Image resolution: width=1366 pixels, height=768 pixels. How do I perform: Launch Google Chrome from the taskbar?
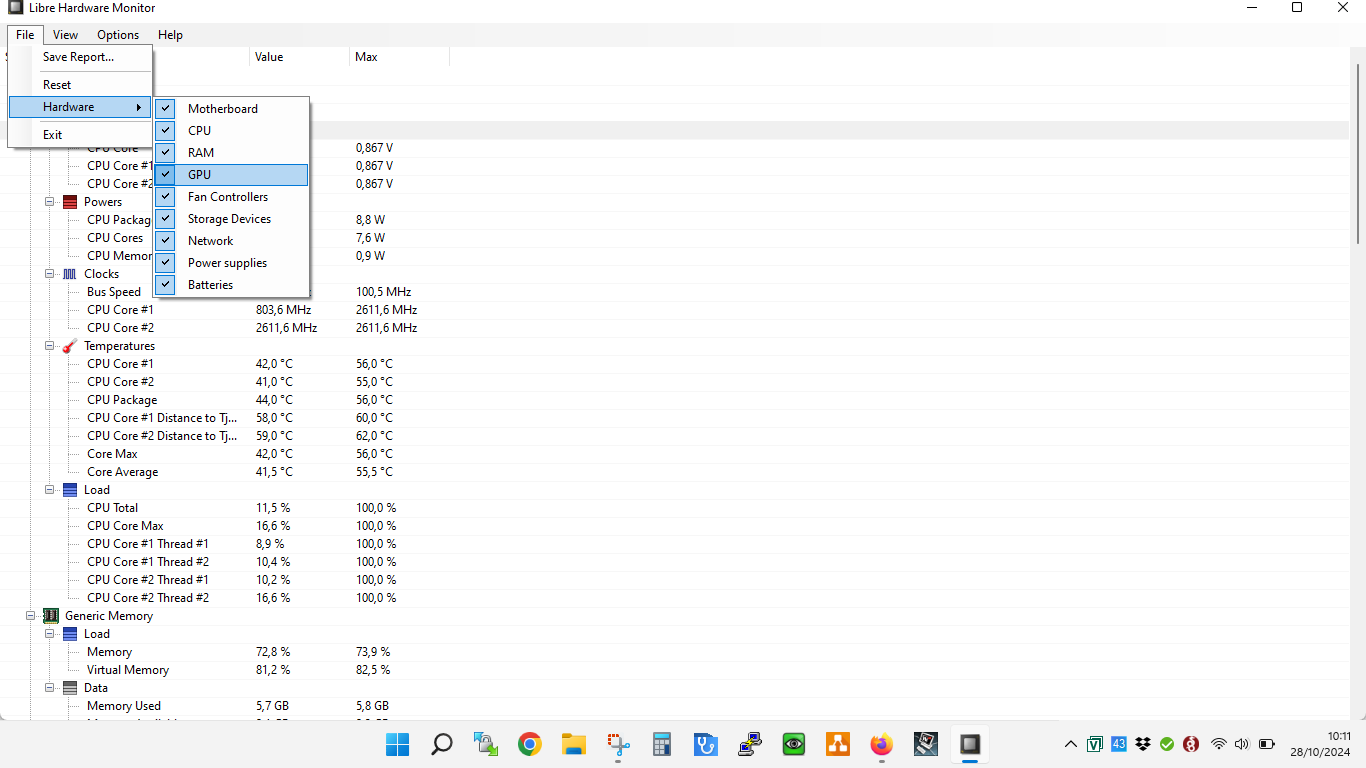point(529,744)
